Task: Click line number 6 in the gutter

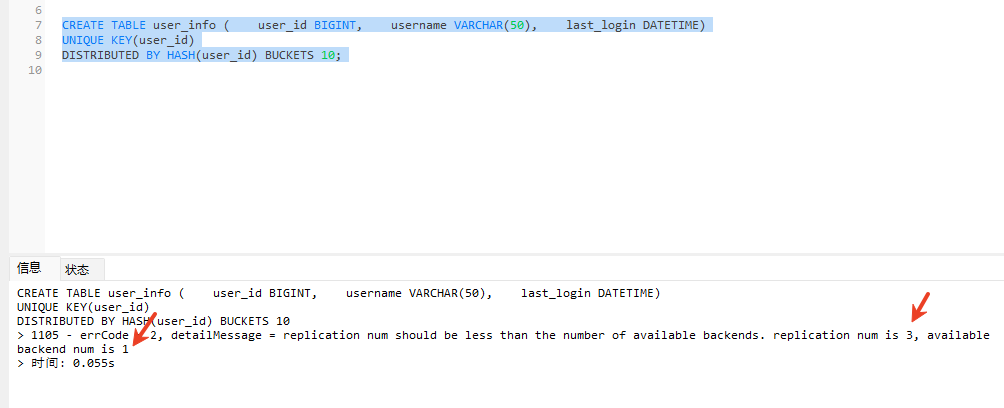Action: coord(37,9)
